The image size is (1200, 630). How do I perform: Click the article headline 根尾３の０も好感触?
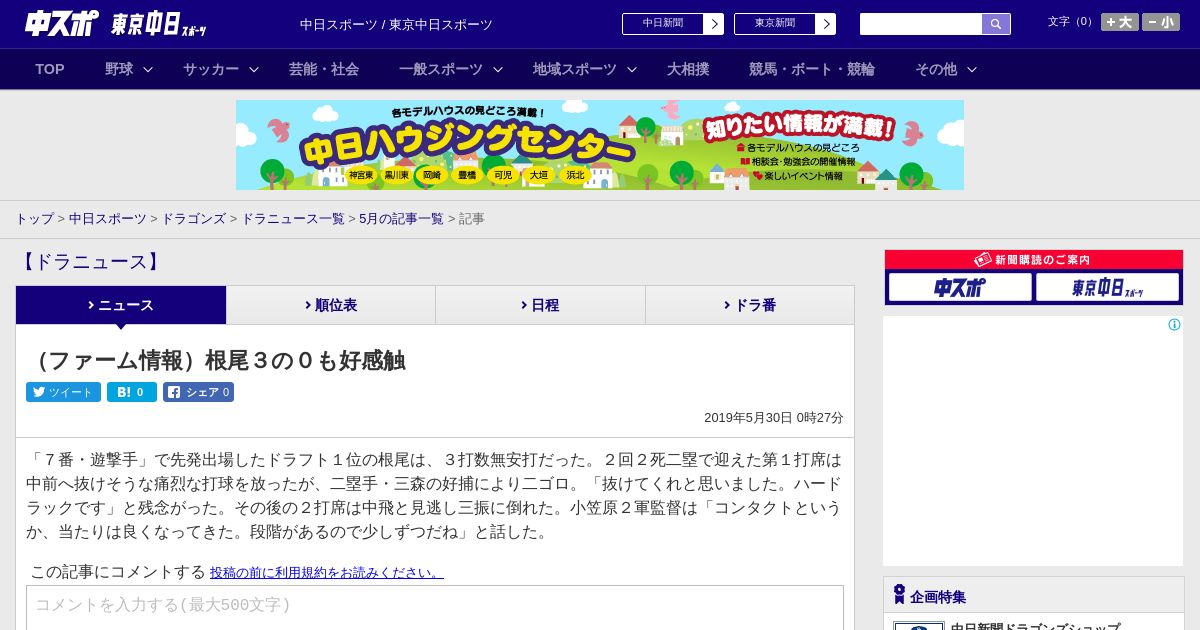coord(216,361)
